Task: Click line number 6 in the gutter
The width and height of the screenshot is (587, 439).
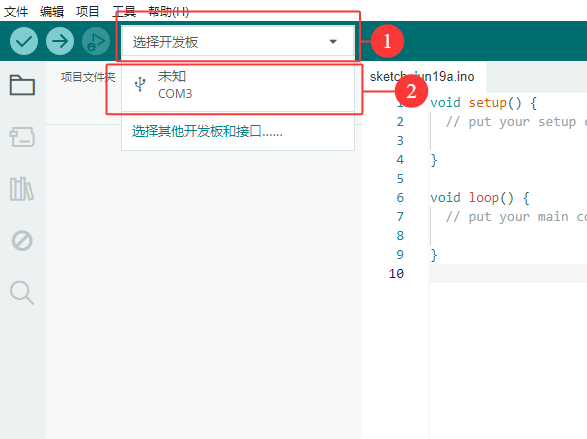Action: click(x=400, y=198)
